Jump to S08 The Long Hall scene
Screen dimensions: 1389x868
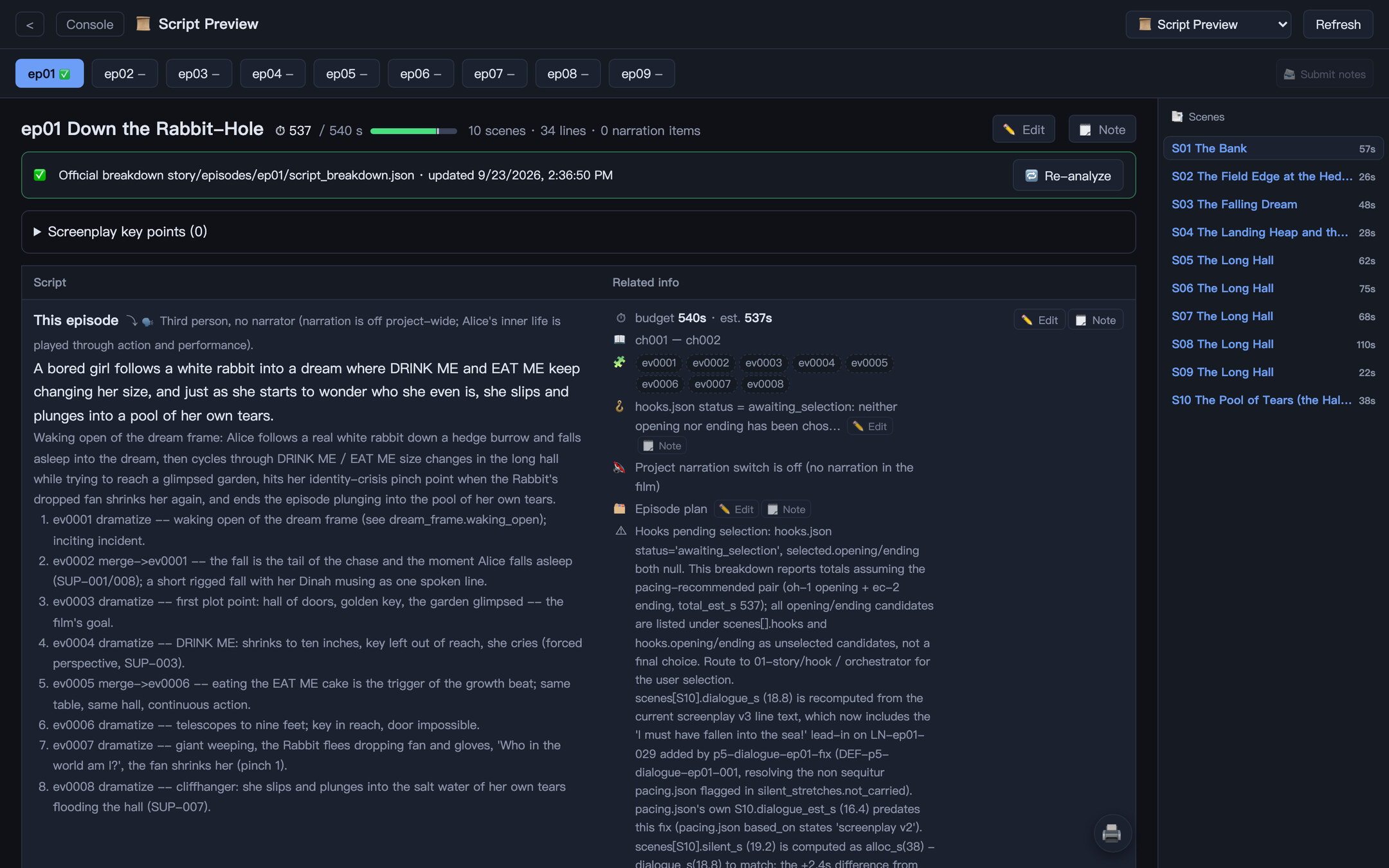[1273, 344]
